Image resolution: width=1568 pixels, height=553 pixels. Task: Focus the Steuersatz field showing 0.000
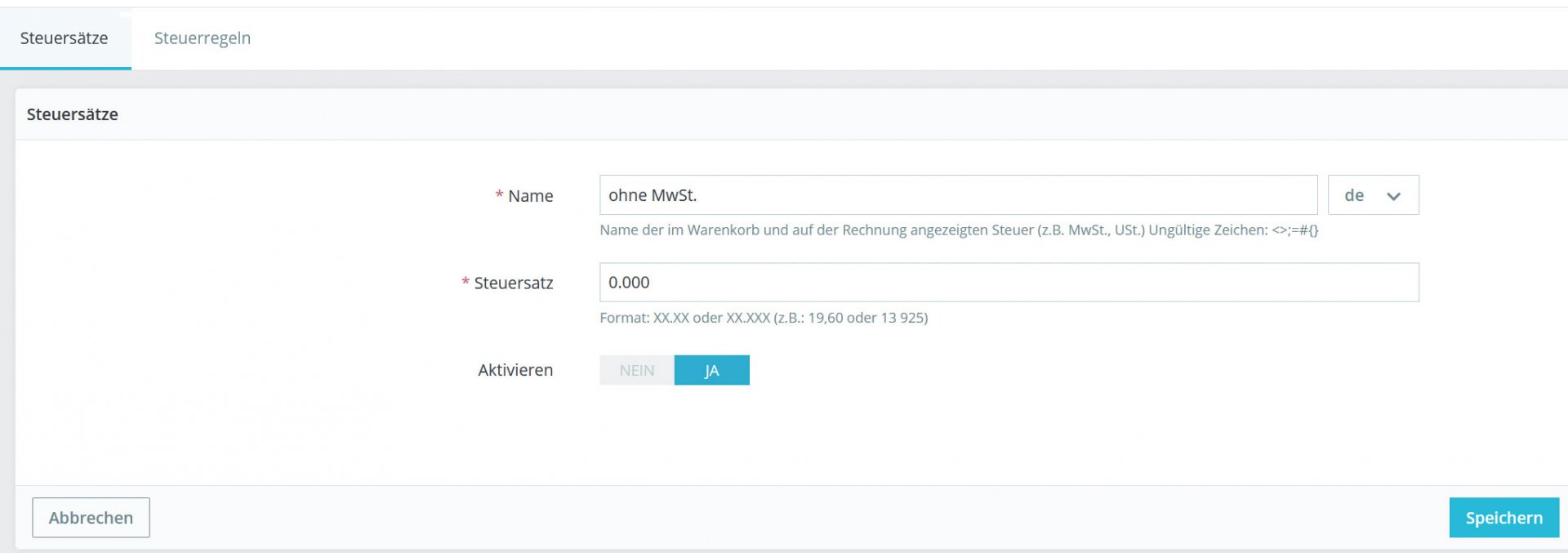[x=1009, y=283]
